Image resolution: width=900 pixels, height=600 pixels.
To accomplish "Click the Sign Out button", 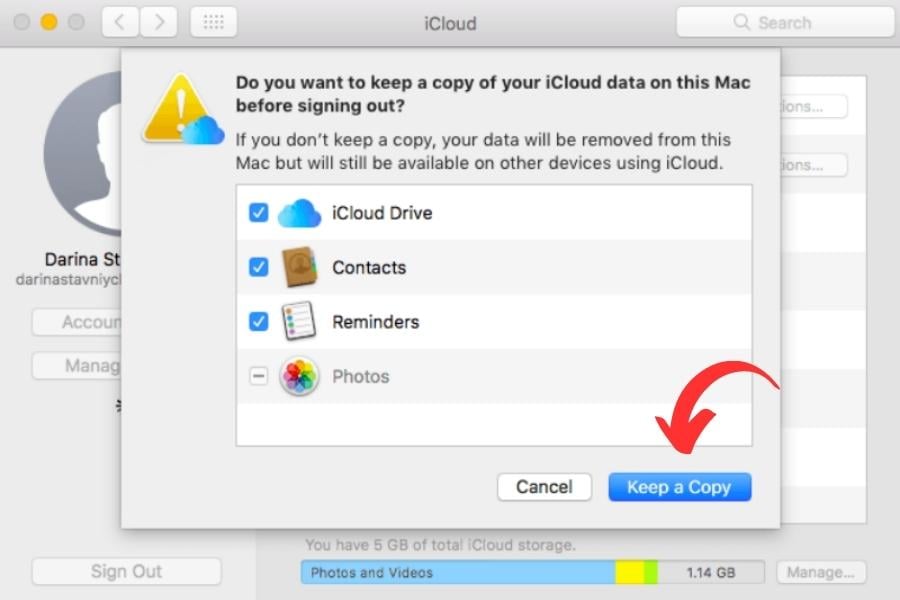I will [x=126, y=571].
